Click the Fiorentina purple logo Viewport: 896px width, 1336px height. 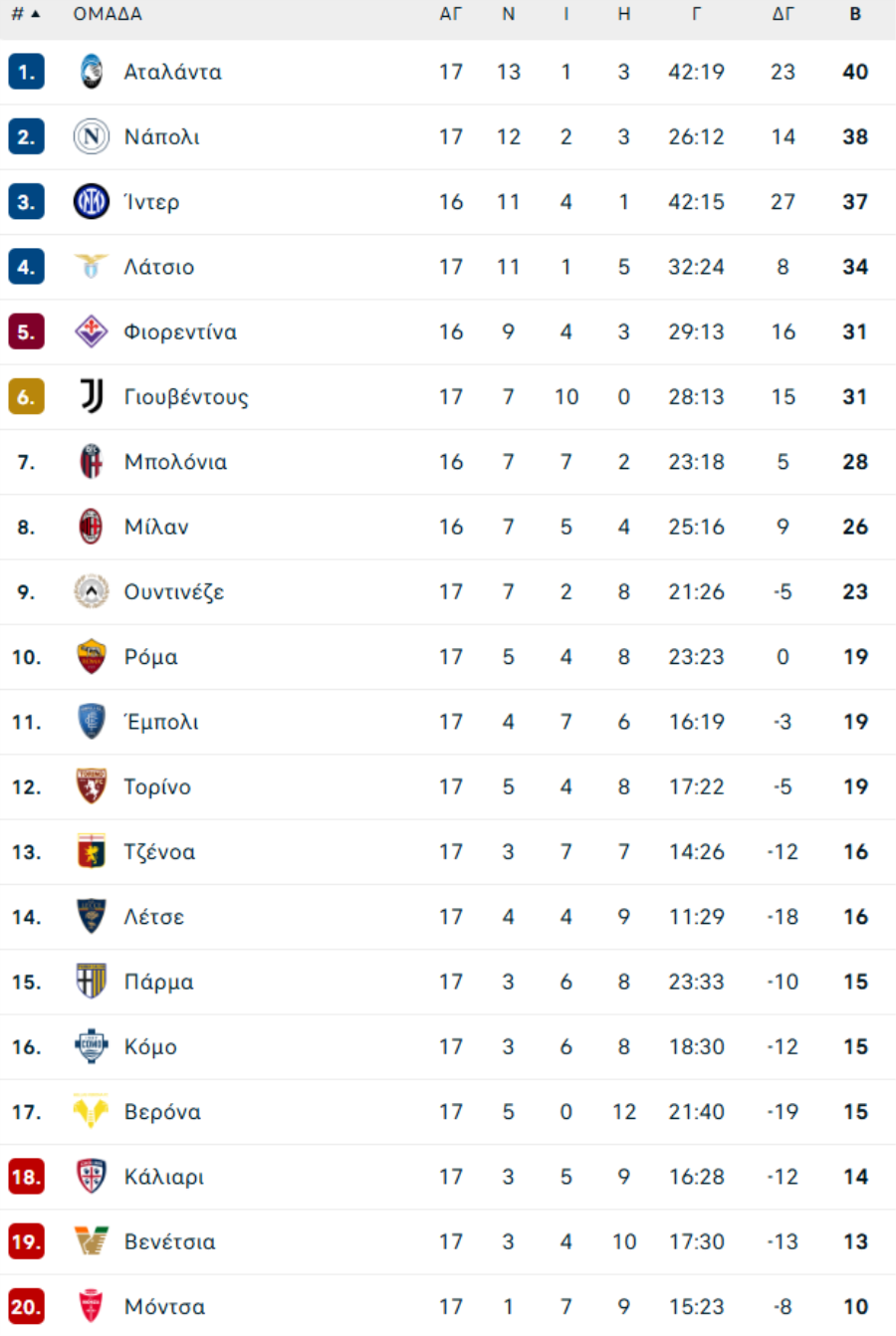coord(91,332)
